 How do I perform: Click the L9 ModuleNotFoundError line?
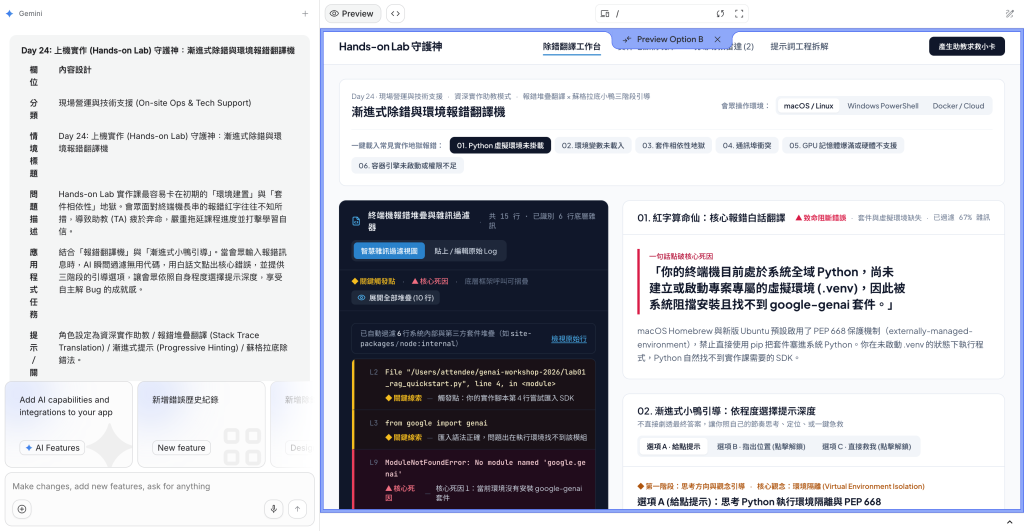[474, 479]
